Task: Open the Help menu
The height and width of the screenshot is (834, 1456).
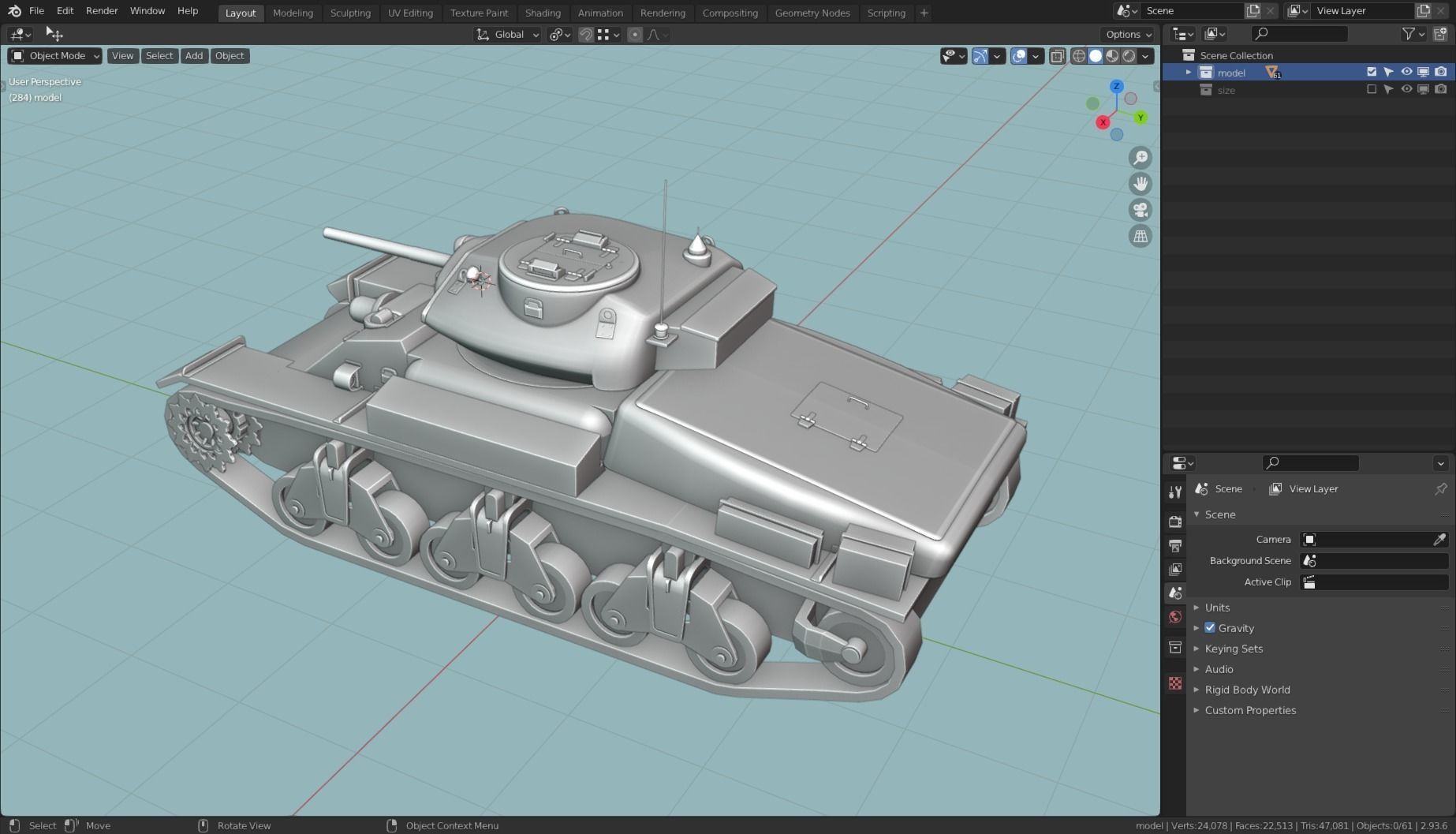Action: tap(188, 11)
